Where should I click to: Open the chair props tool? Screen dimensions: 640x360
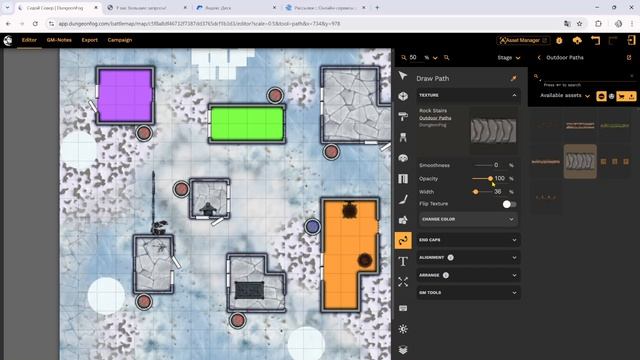(403, 137)
